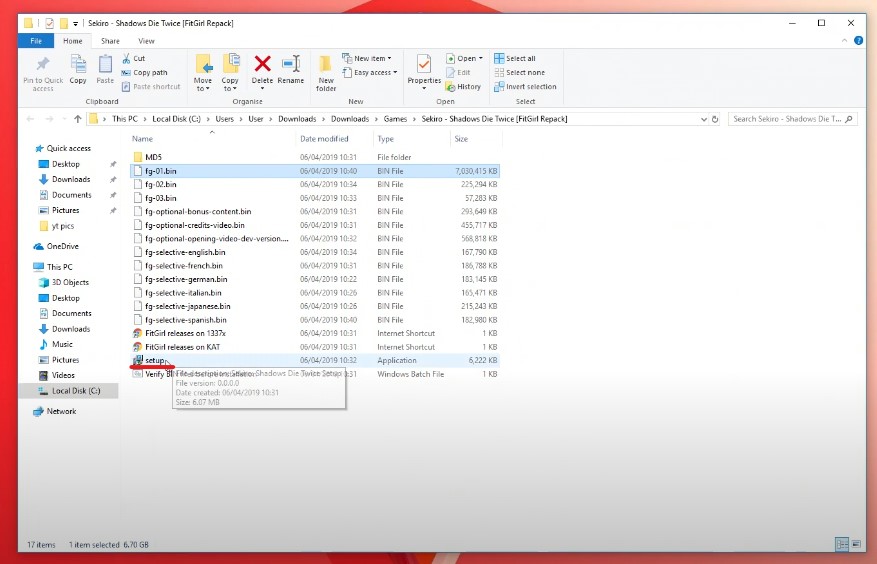Select fg-selective-japanese.bin file
877x564 pixels.
(315, 306)
